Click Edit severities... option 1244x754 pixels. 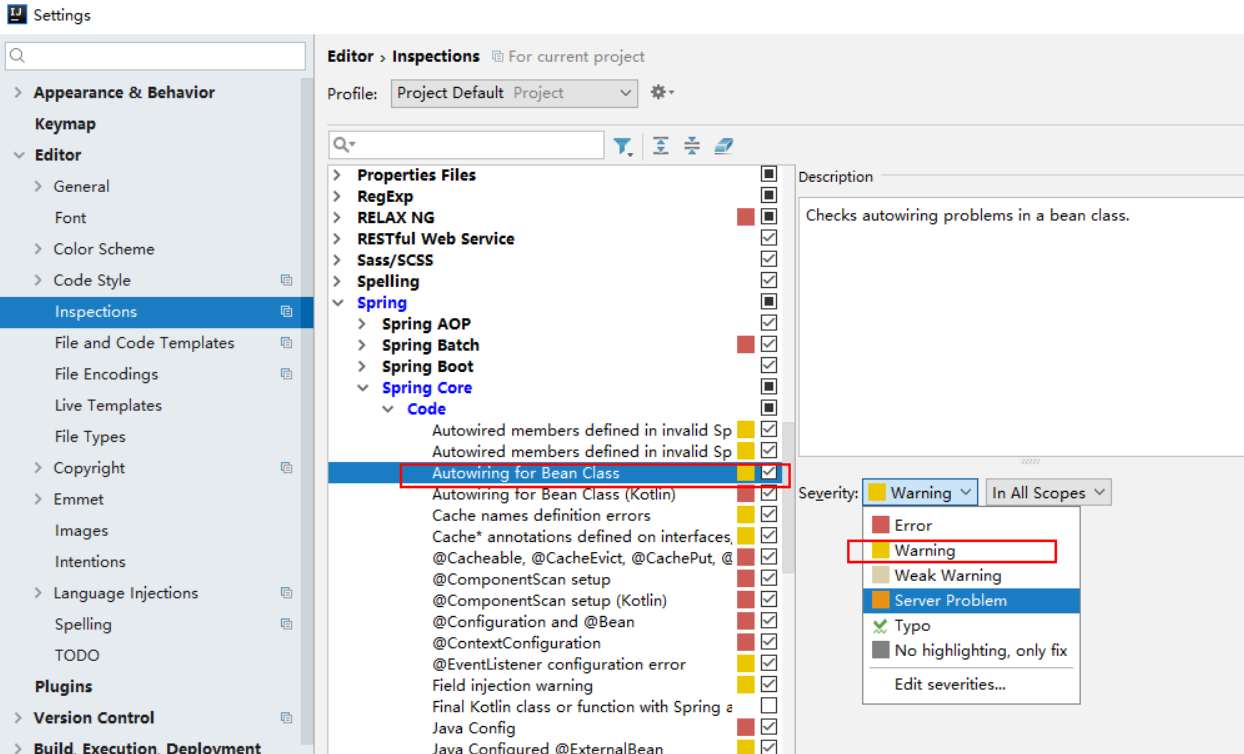tap(949, 684)
